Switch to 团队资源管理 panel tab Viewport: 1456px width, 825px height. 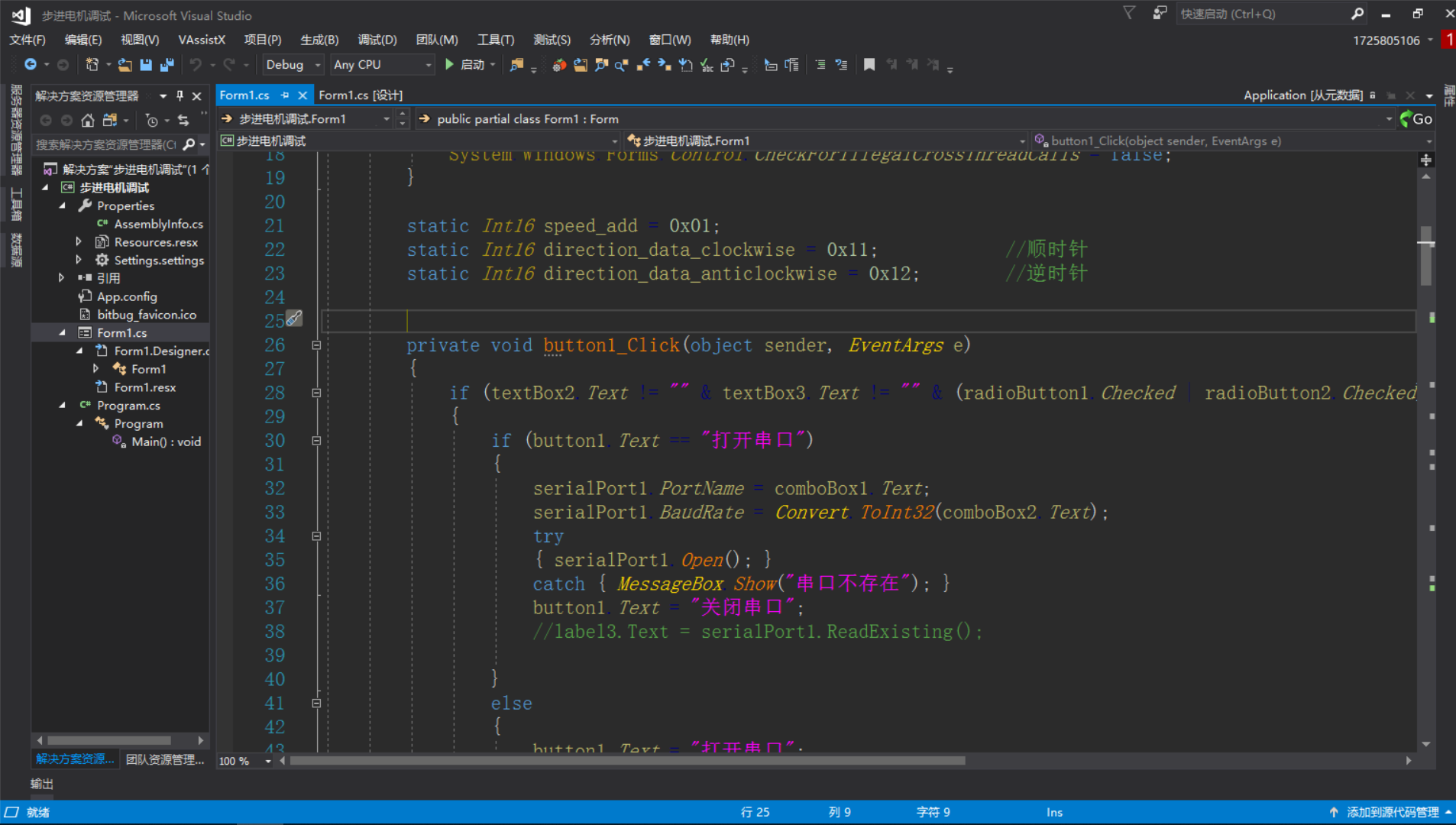tap(165, 759)
